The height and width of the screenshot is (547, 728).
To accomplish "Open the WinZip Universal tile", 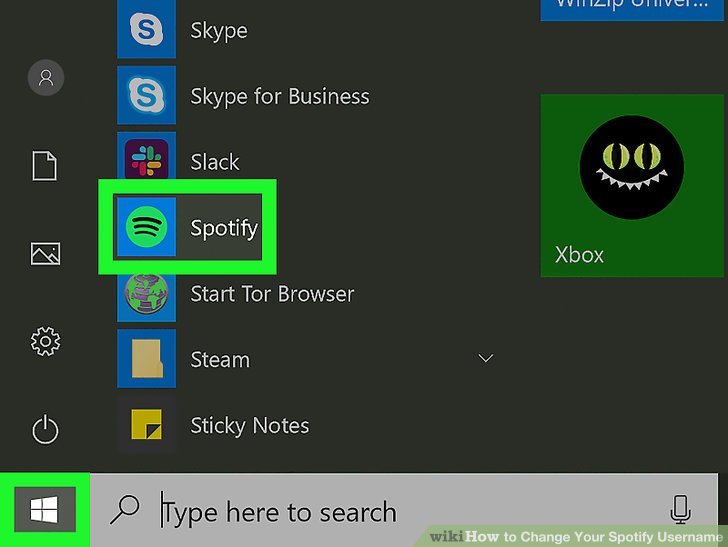I will pyautogui.click(x=631, y=10).
